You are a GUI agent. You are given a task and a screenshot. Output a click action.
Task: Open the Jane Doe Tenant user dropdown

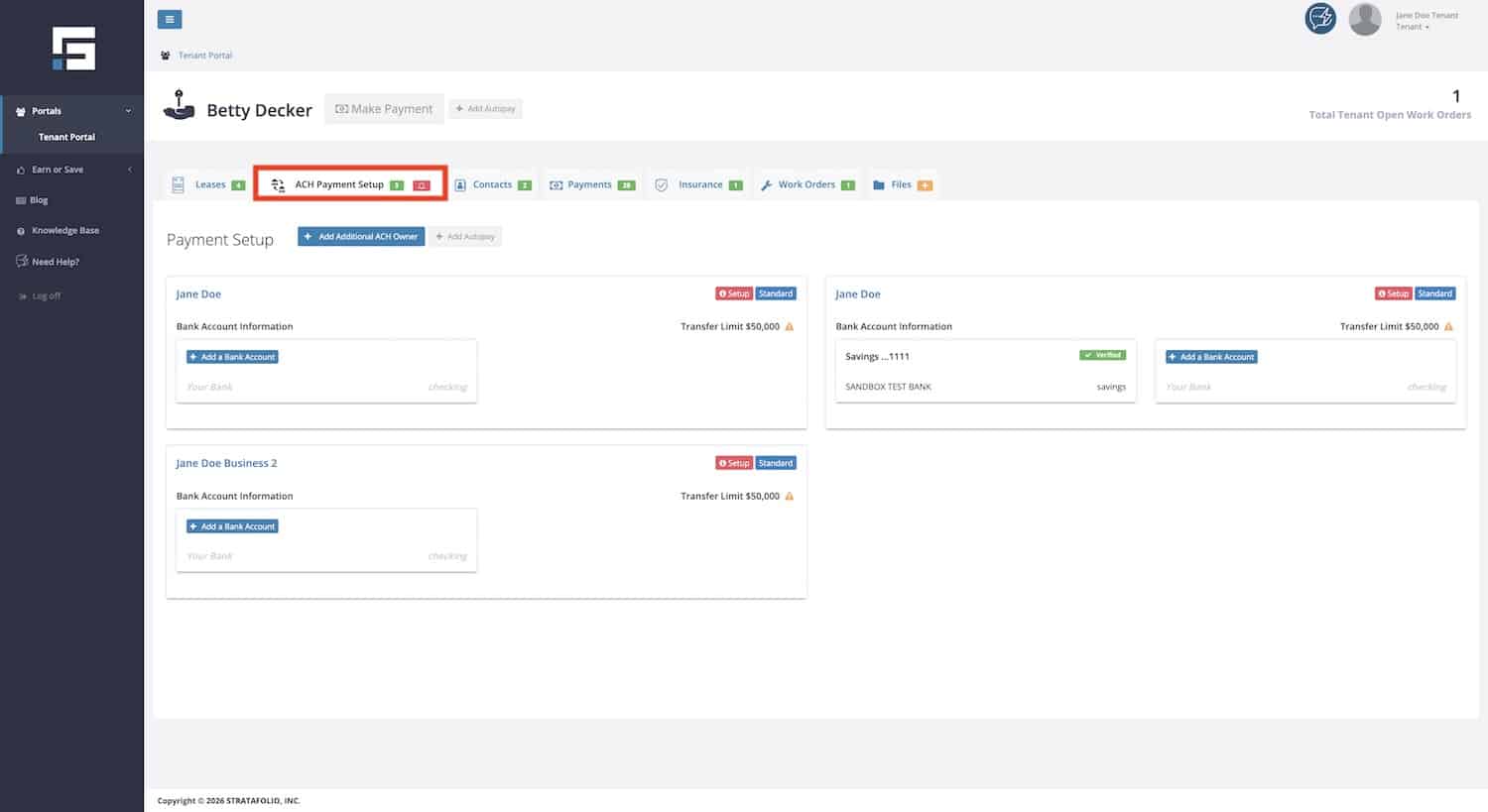(1426, 21)
